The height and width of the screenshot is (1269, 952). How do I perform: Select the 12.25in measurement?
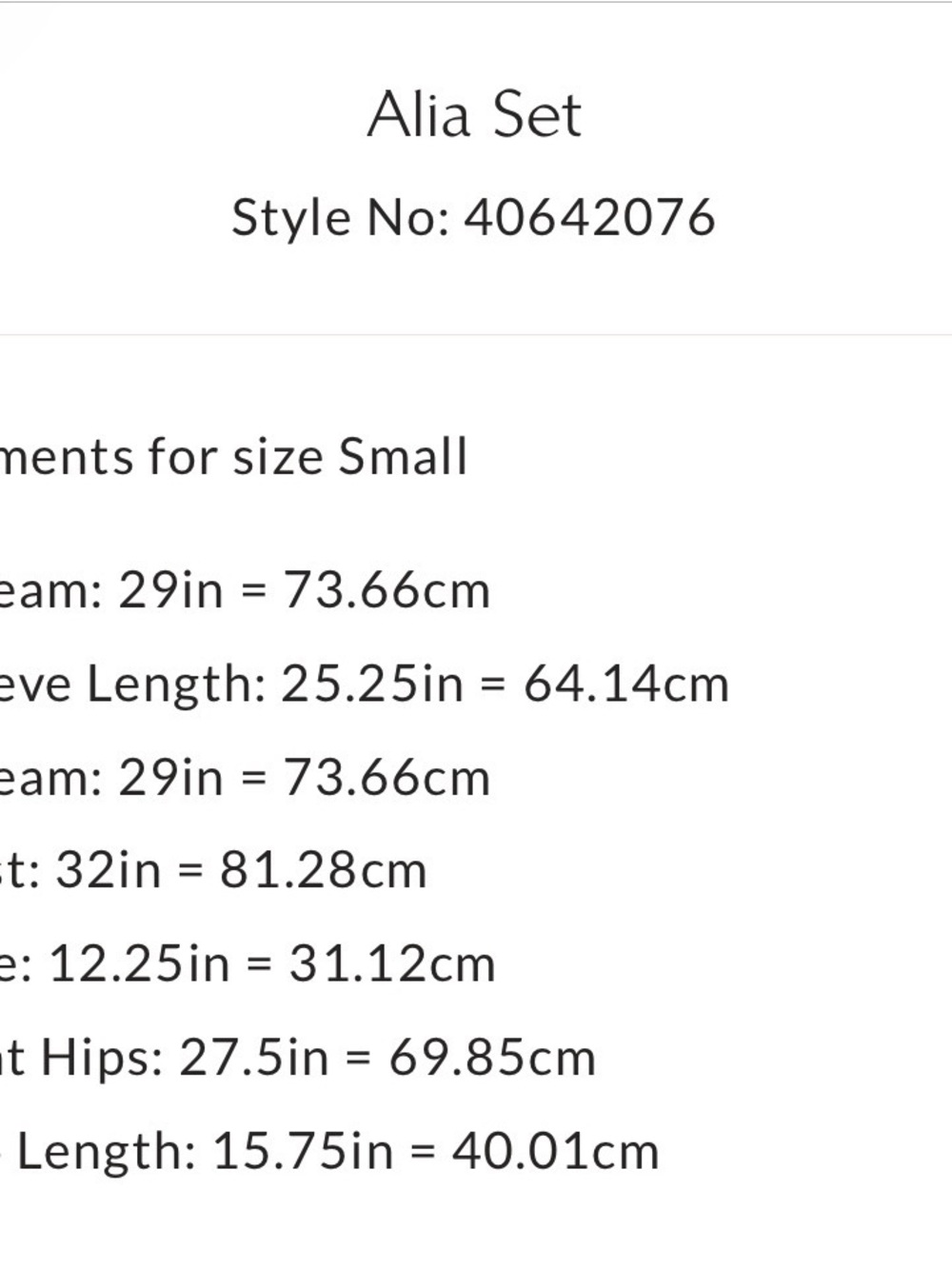click(139, 963)
